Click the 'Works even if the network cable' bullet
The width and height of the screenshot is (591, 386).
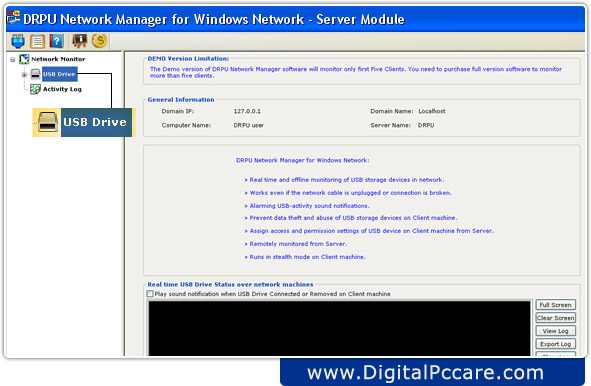pyautogui.click(x=348, y=193)
